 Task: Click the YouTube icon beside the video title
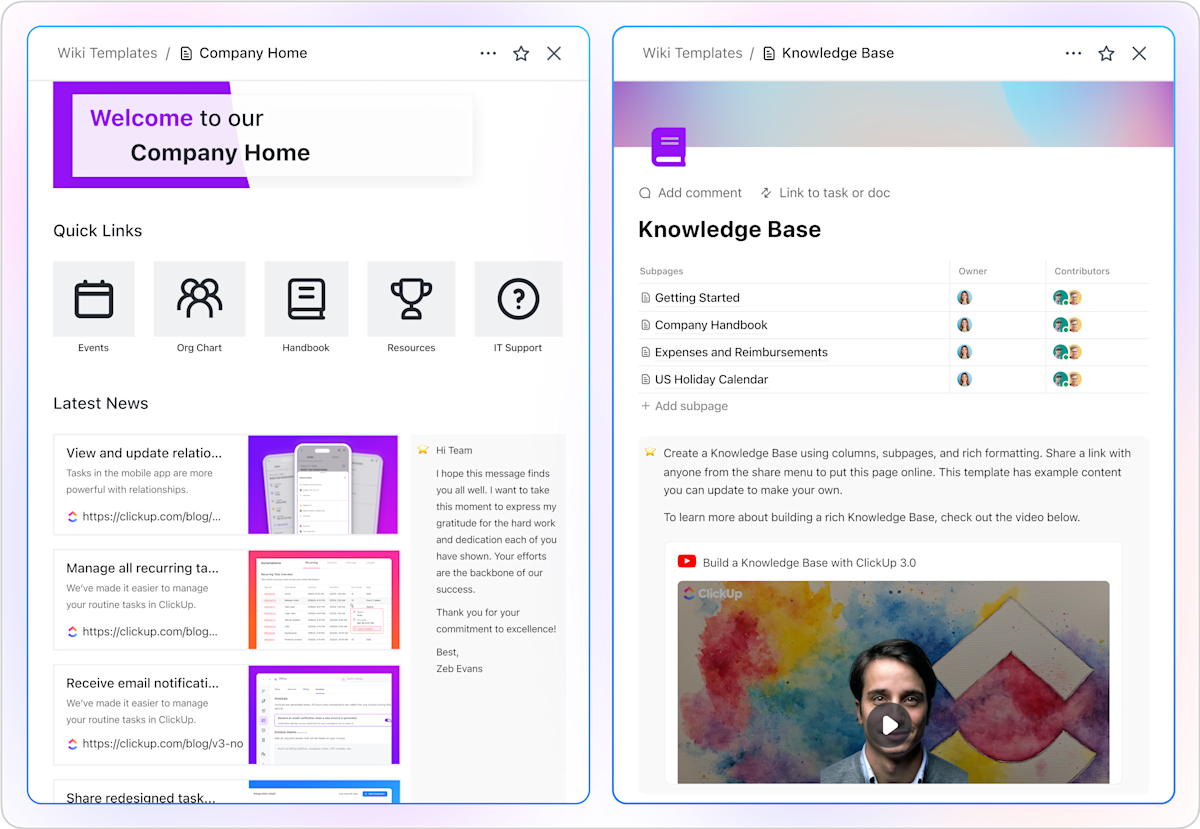coord(685,562)
